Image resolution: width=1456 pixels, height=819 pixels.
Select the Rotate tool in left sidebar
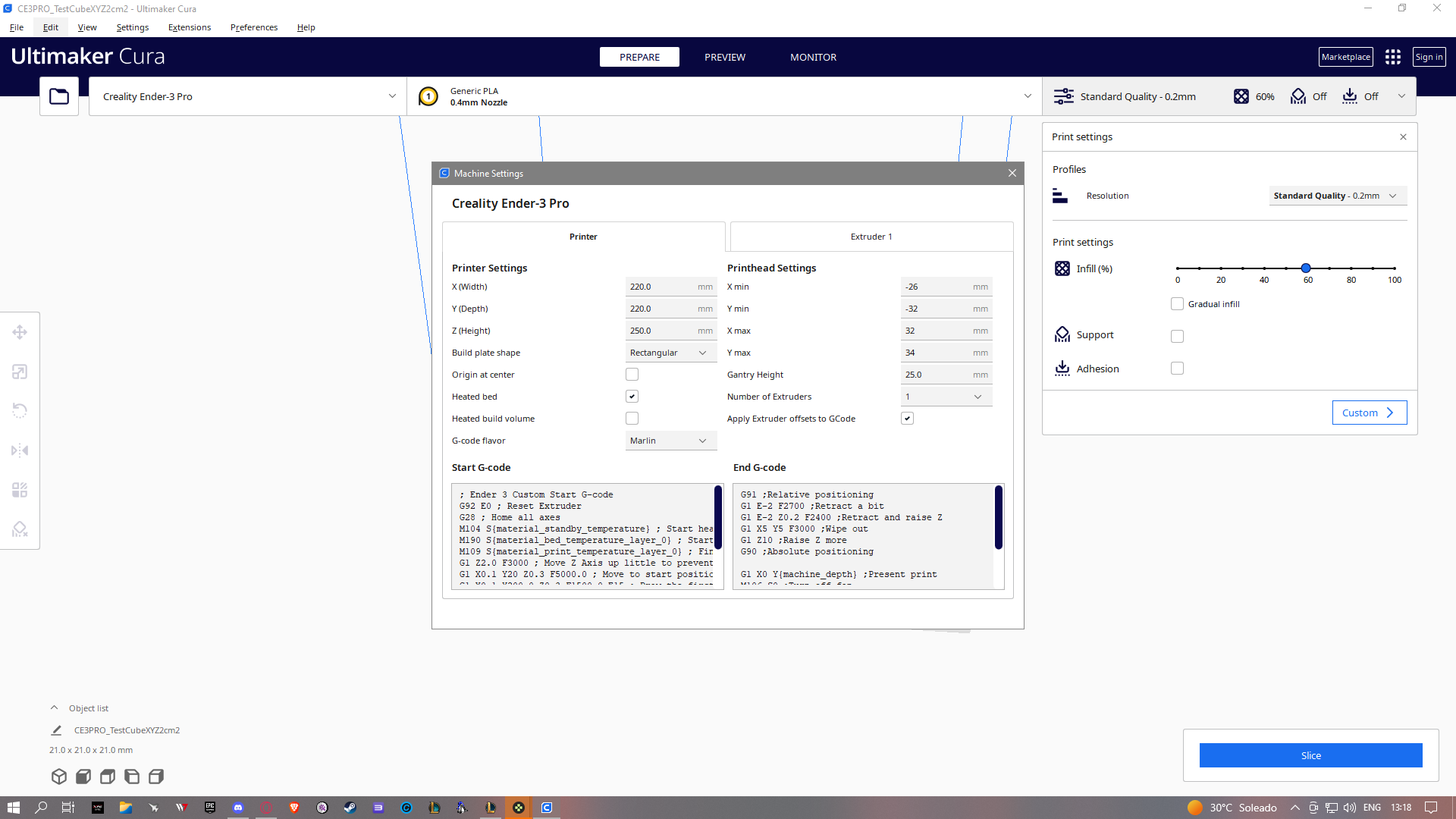(x=20, y=411)
